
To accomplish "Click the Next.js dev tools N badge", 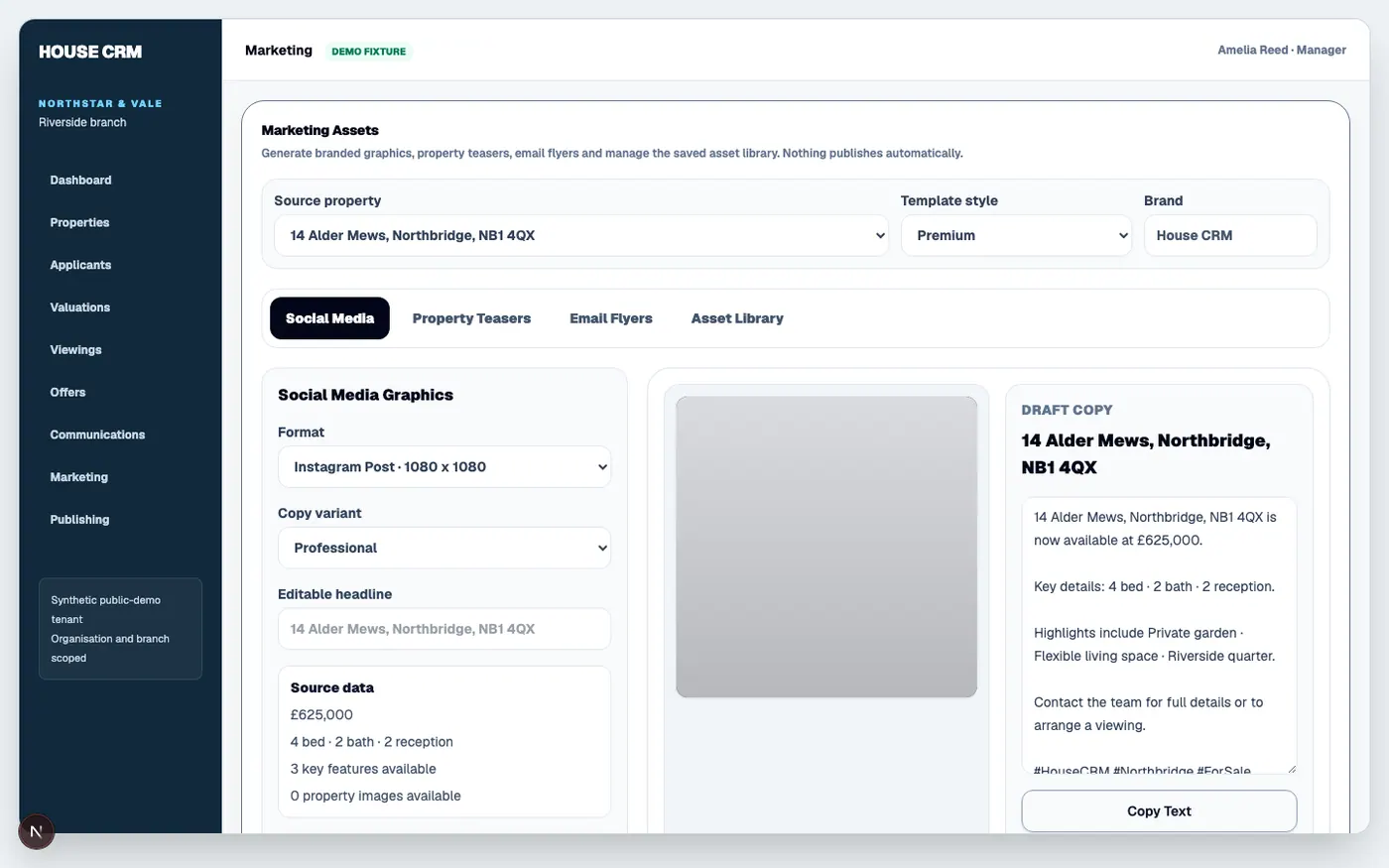I will (x=37, y=831).
